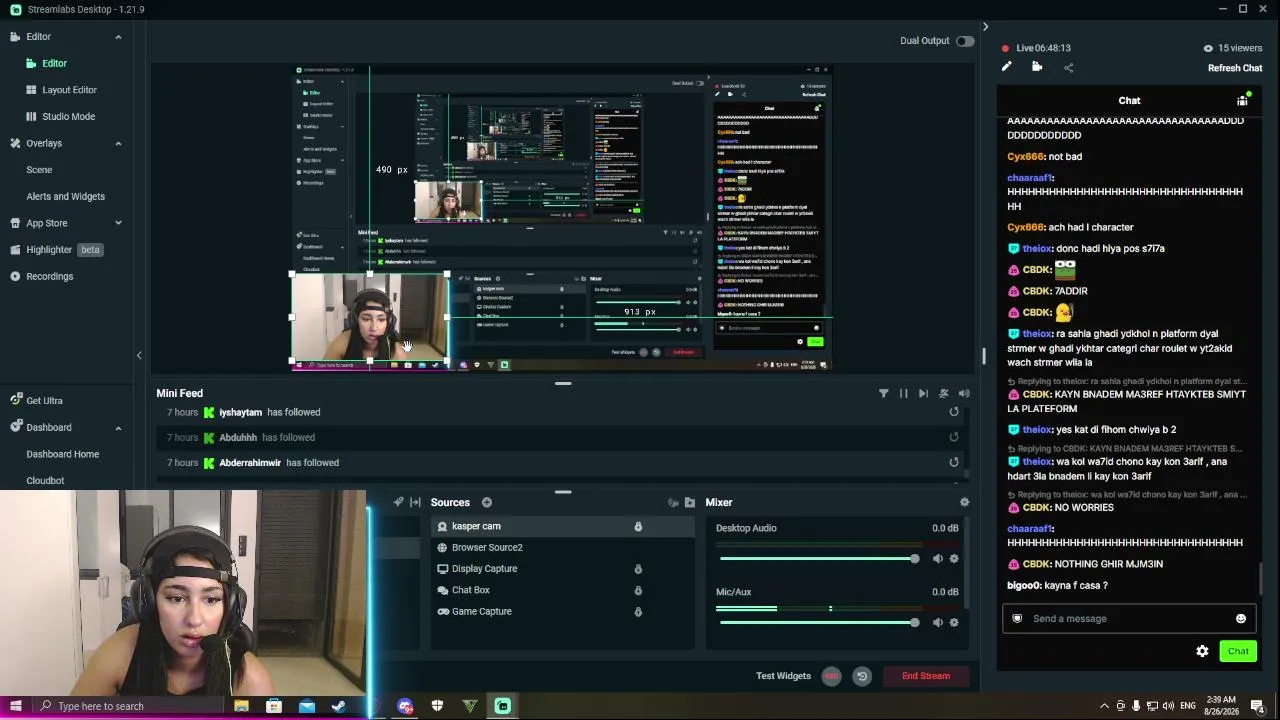The height and width of the screenshot is (720, 1280).
Task: Click the Windows Start button
Action: [x=15, y=706]
